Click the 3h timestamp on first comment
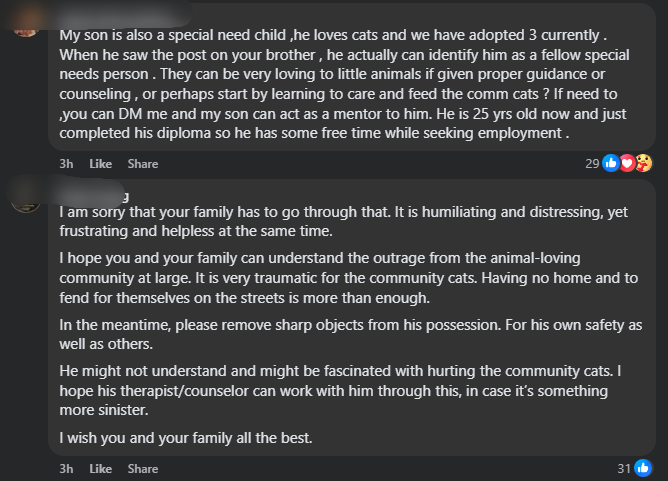The height and width of the screenshot is (481, 668). (x=66, y=164)
